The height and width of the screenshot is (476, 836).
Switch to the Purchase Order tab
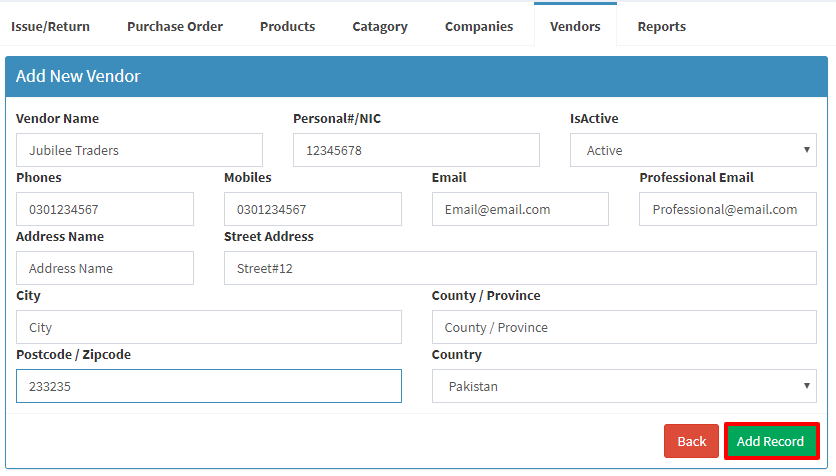coord(175,26)
